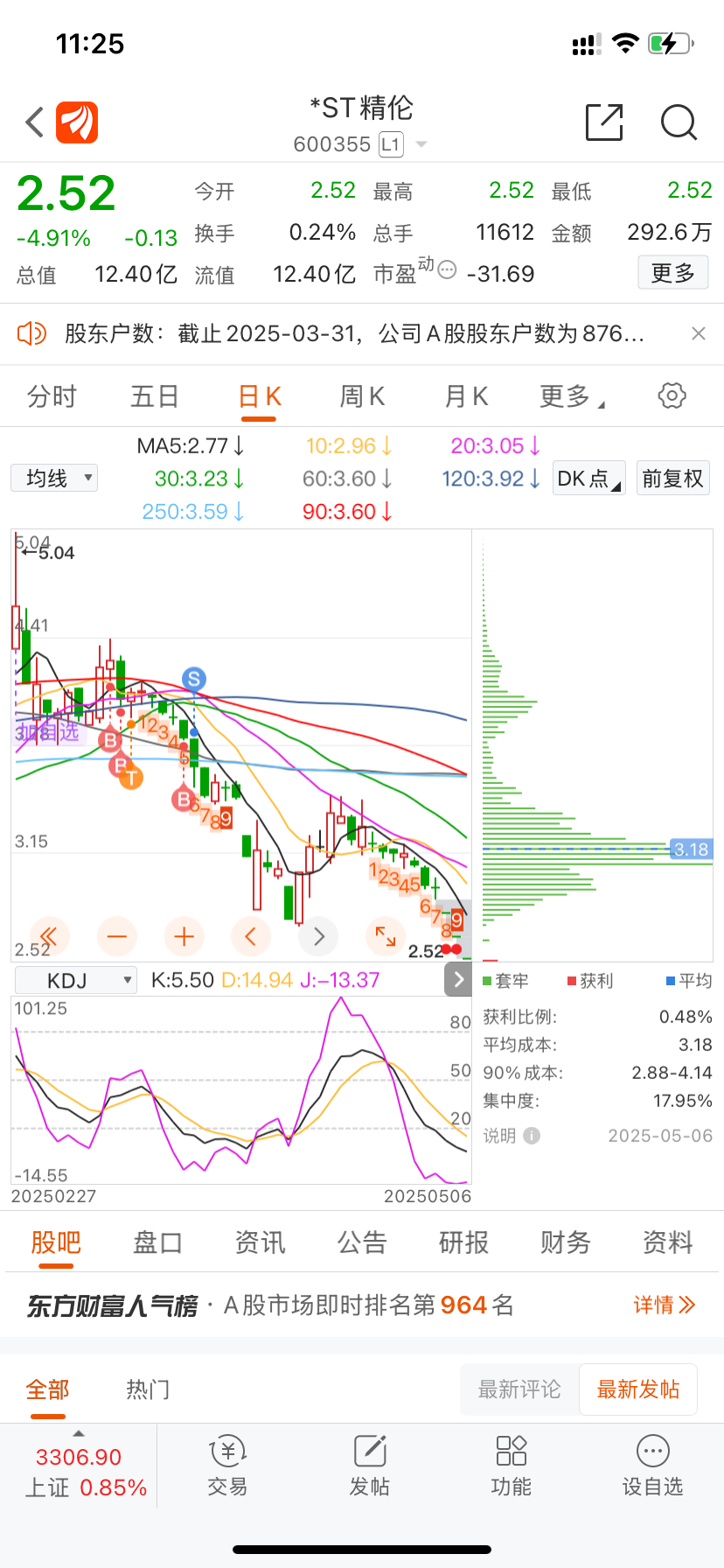This screenshot has width=724, height=1568.
Task: Open the orange Eastmoney app logo
Action: pyautogui.click(x=77, y=122)
